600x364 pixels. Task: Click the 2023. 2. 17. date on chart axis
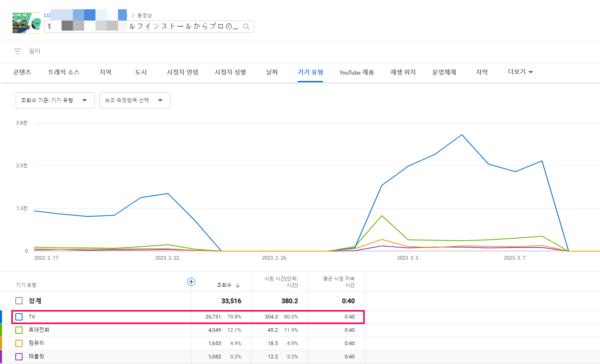coord(47,258)
